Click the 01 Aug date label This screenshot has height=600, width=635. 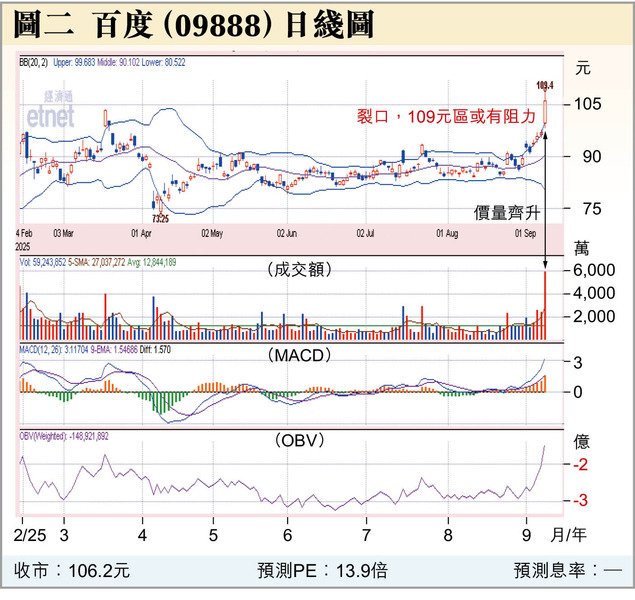point(447,233)
